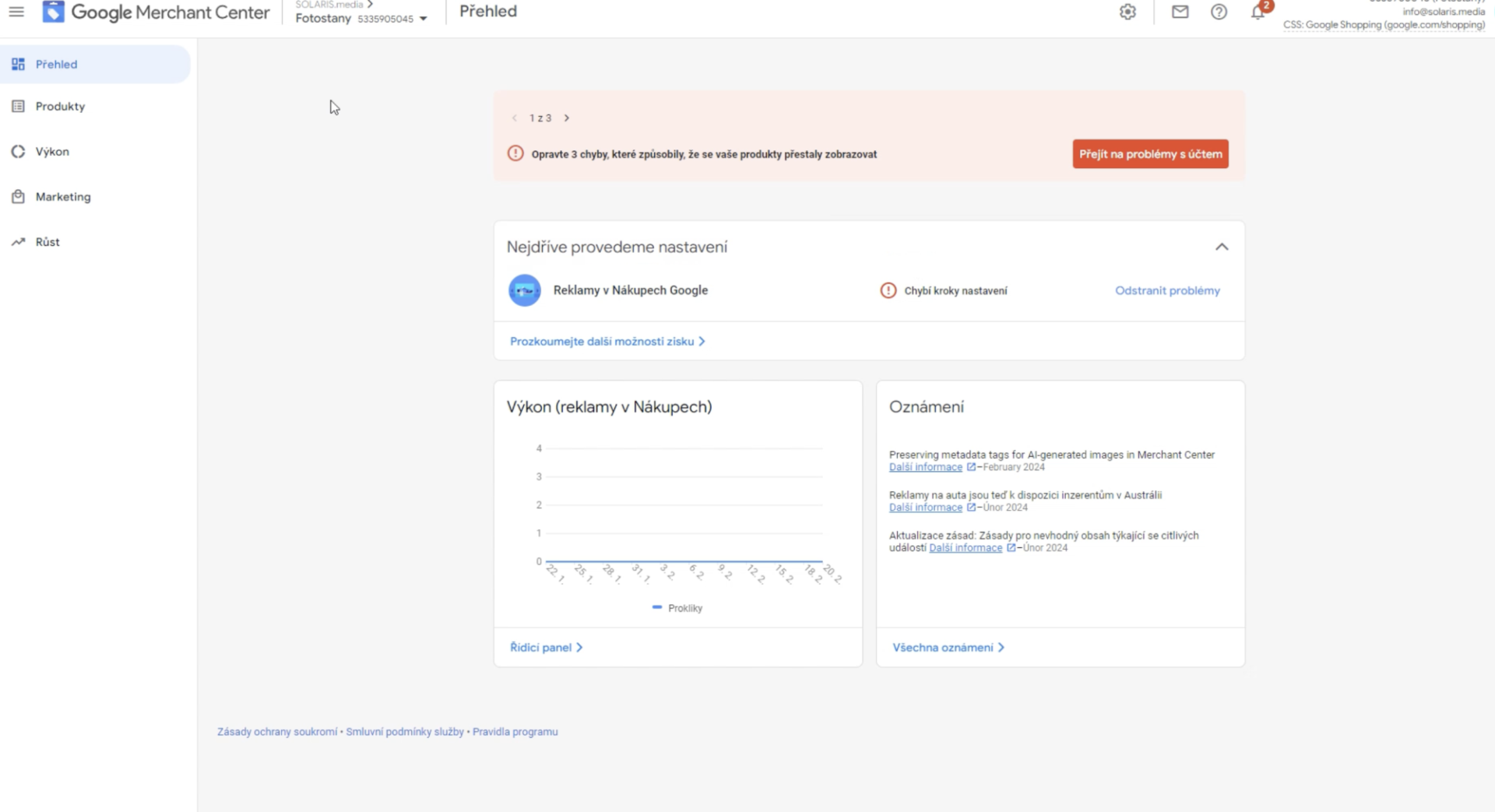Screen dimensions: 1495x812
Task: Click Přejít na problémy s účtem button
Action: pos(1150,153)
